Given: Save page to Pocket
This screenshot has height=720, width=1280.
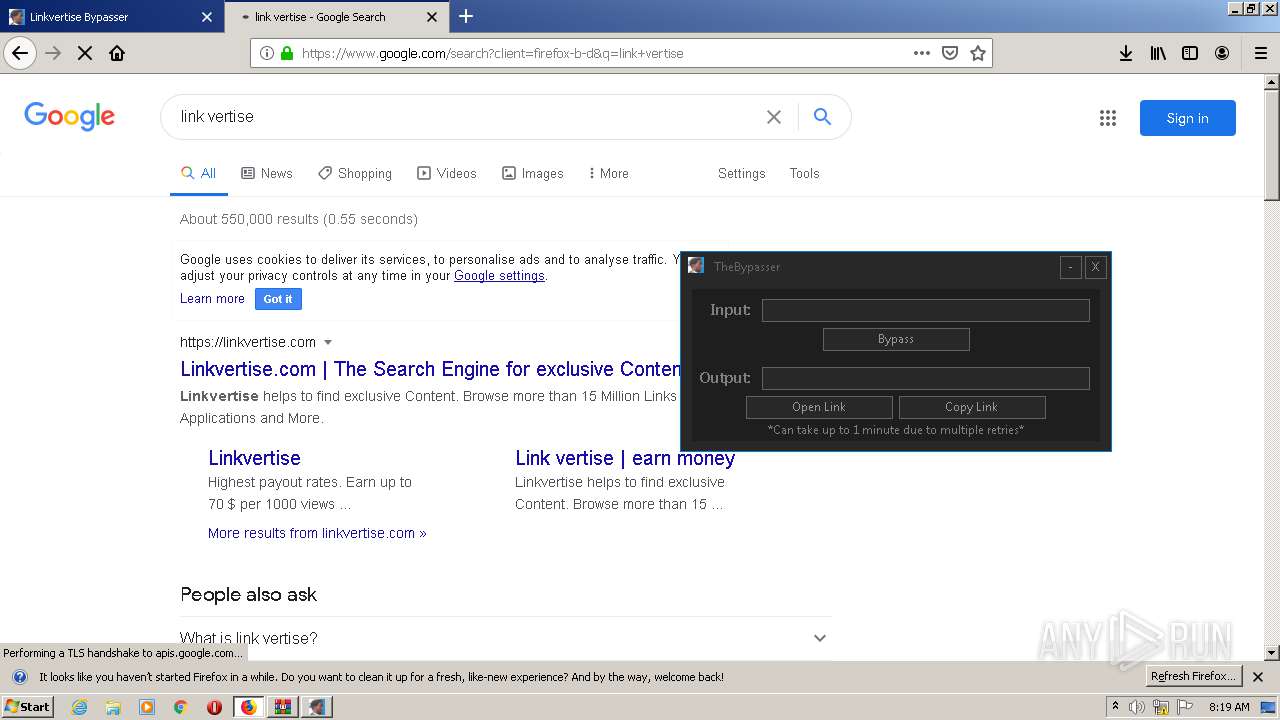Looking at the screenshot, I should tap(950, 53).
